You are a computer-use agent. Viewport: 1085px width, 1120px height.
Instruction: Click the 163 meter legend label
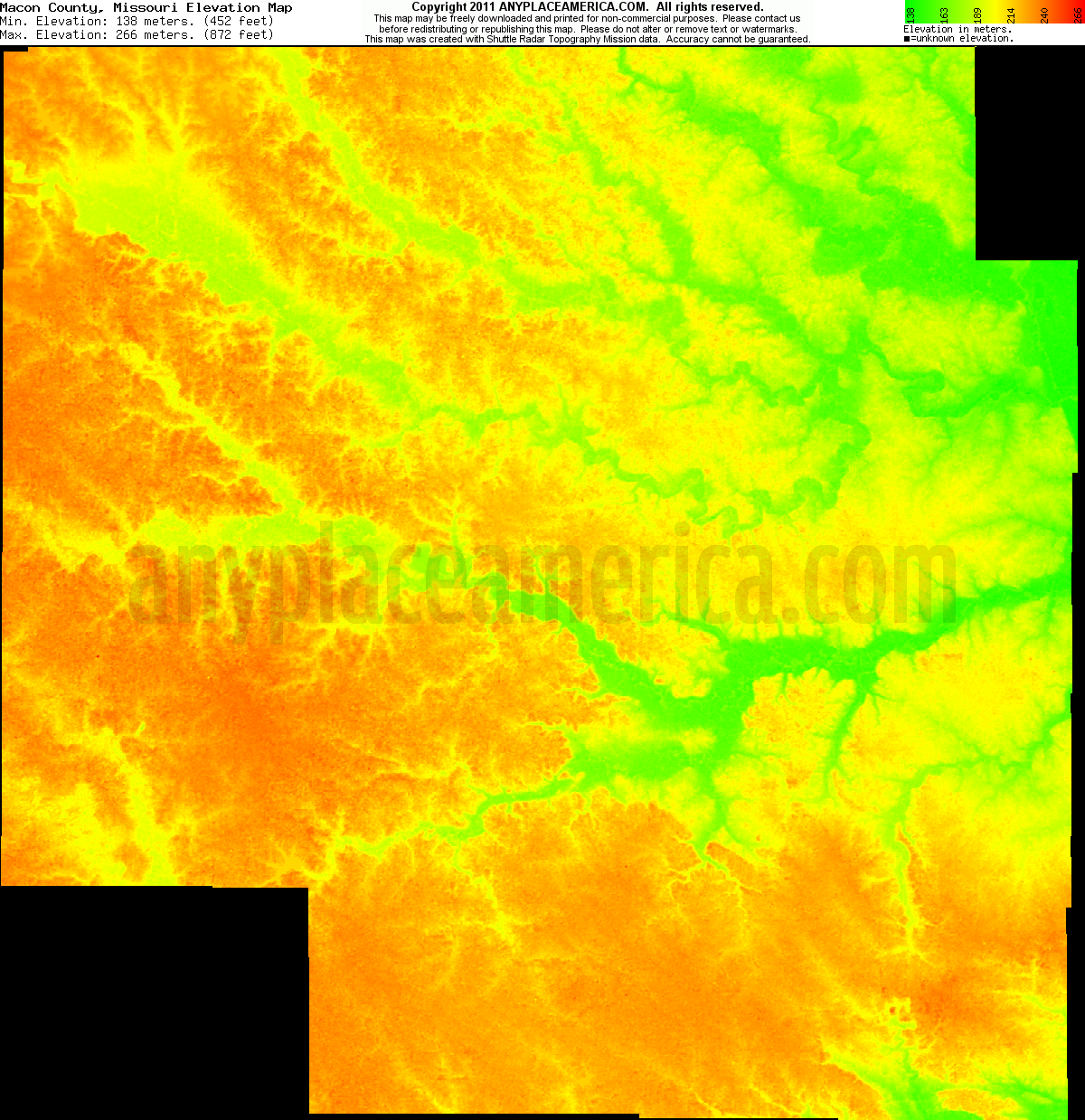point(943,14)
